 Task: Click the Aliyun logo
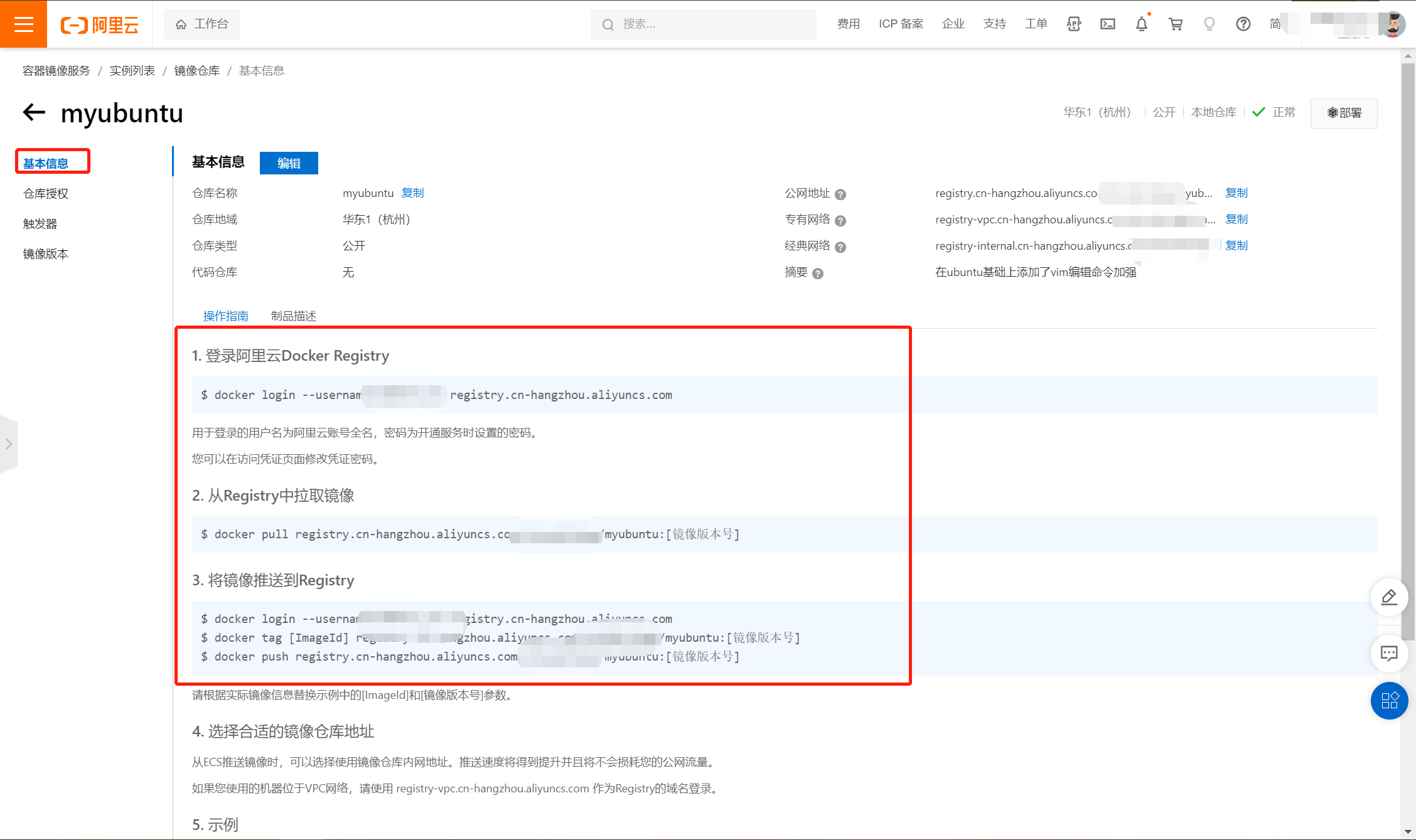(99, 24)
